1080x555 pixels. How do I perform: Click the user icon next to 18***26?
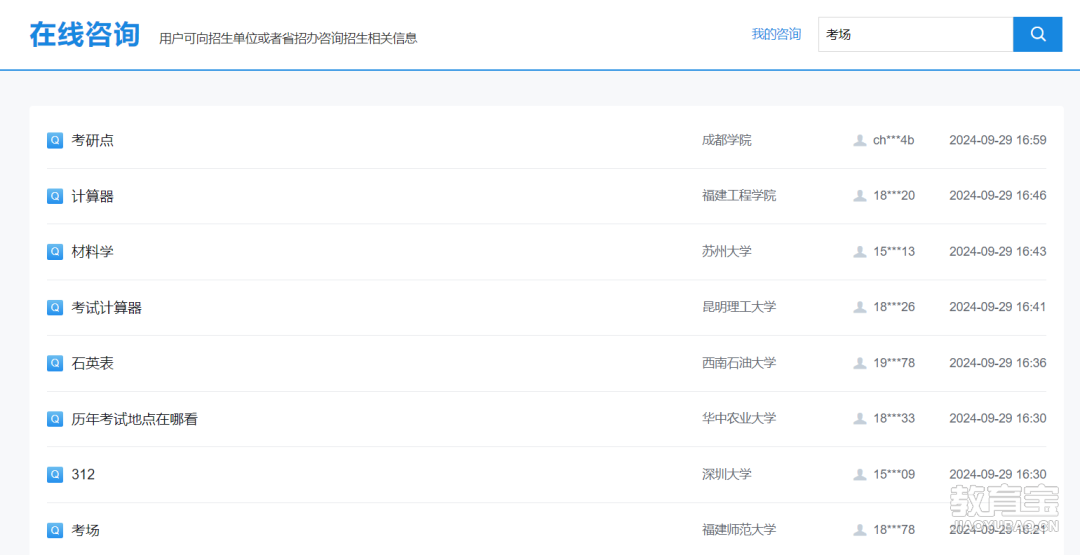point(860,307)
